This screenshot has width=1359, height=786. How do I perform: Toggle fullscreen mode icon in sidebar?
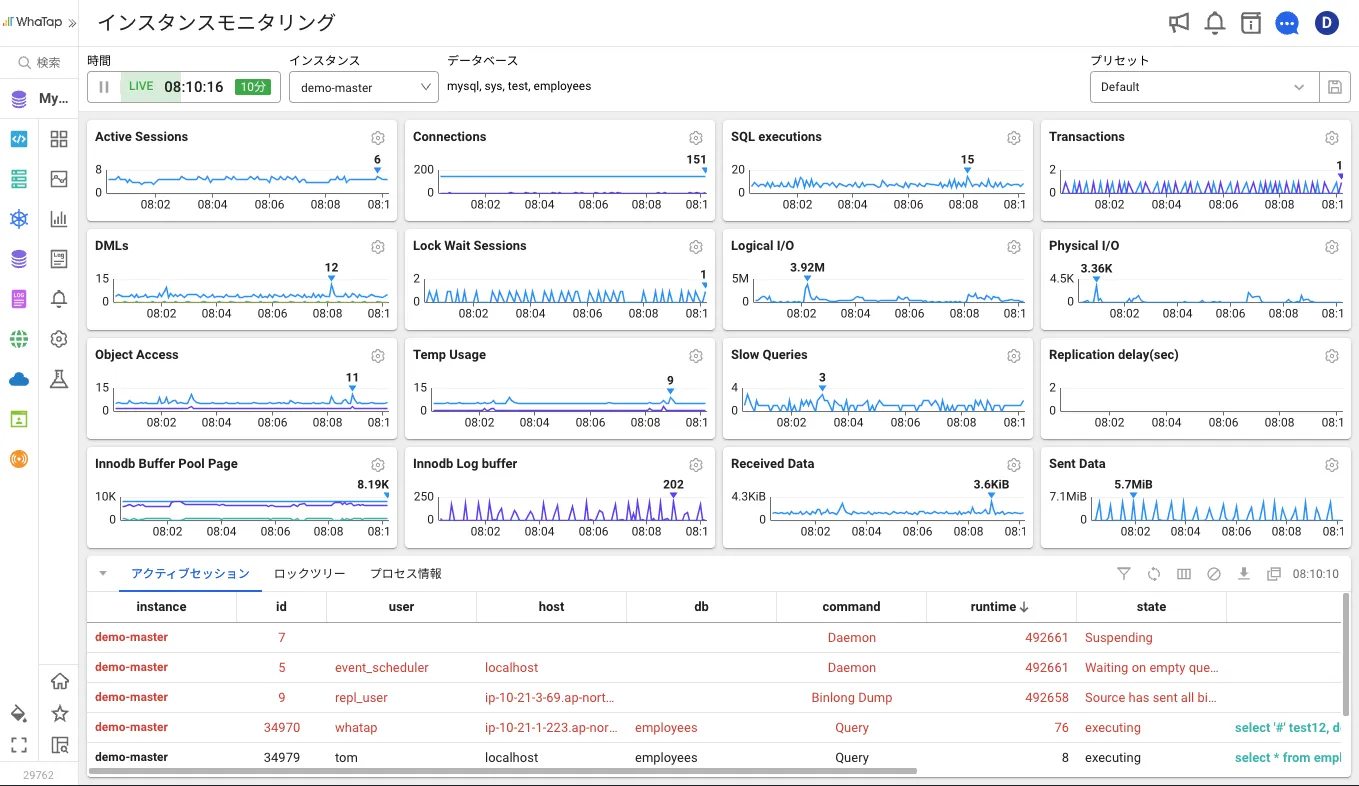tap(19, 745)
